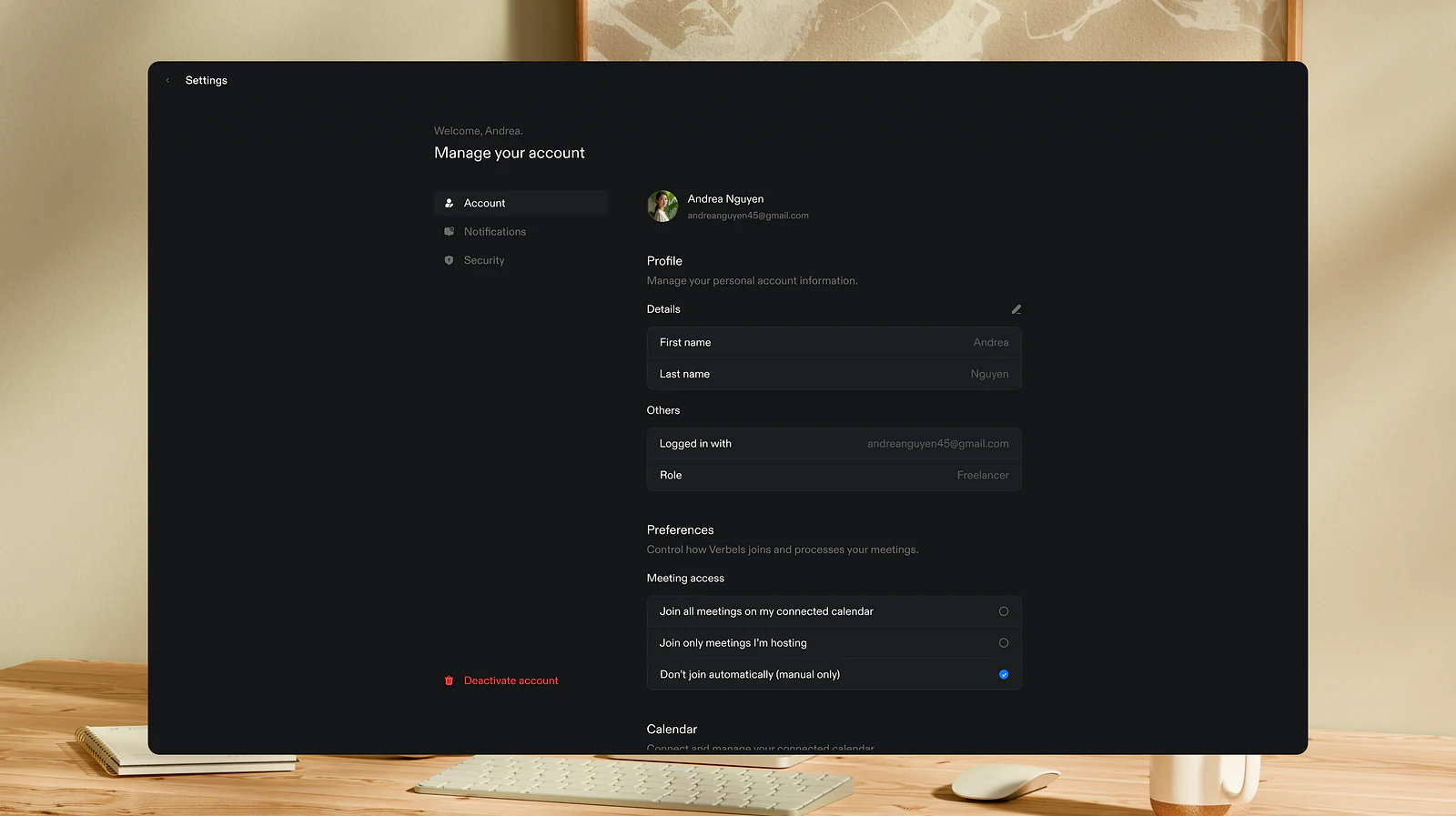1456x816 pixels.
Task: Click the email under Andrea Nguyen's name
Action: (x=748, y=216)
